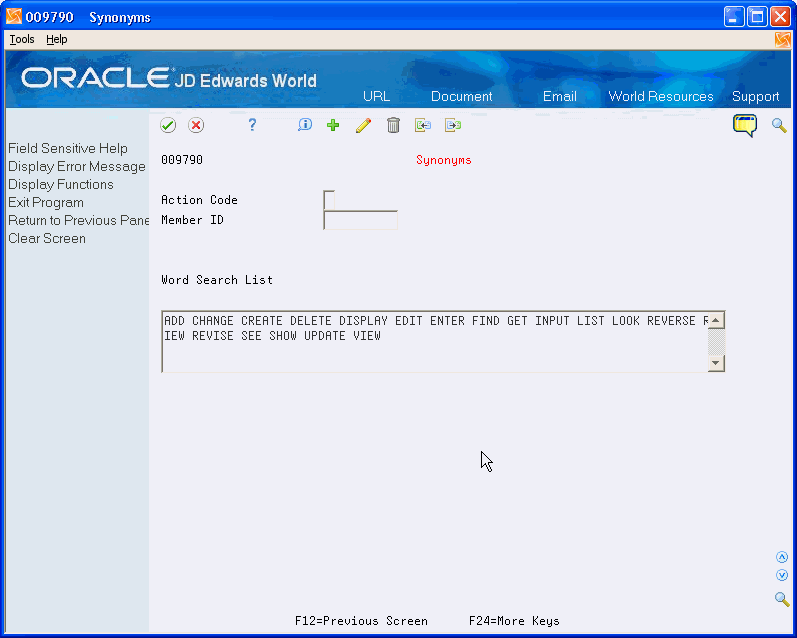The height and width of the screenshot is (638, 797).
Task: Click the word list scroll up arrow
Action: 716,320
